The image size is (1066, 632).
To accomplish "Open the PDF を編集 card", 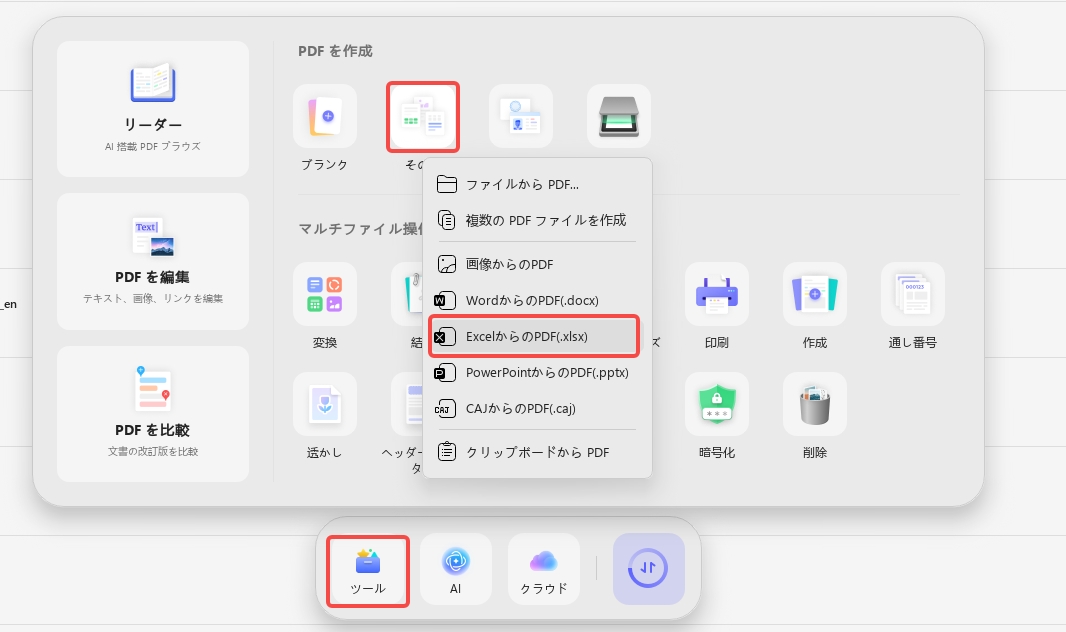I will [x=153, y=262].
